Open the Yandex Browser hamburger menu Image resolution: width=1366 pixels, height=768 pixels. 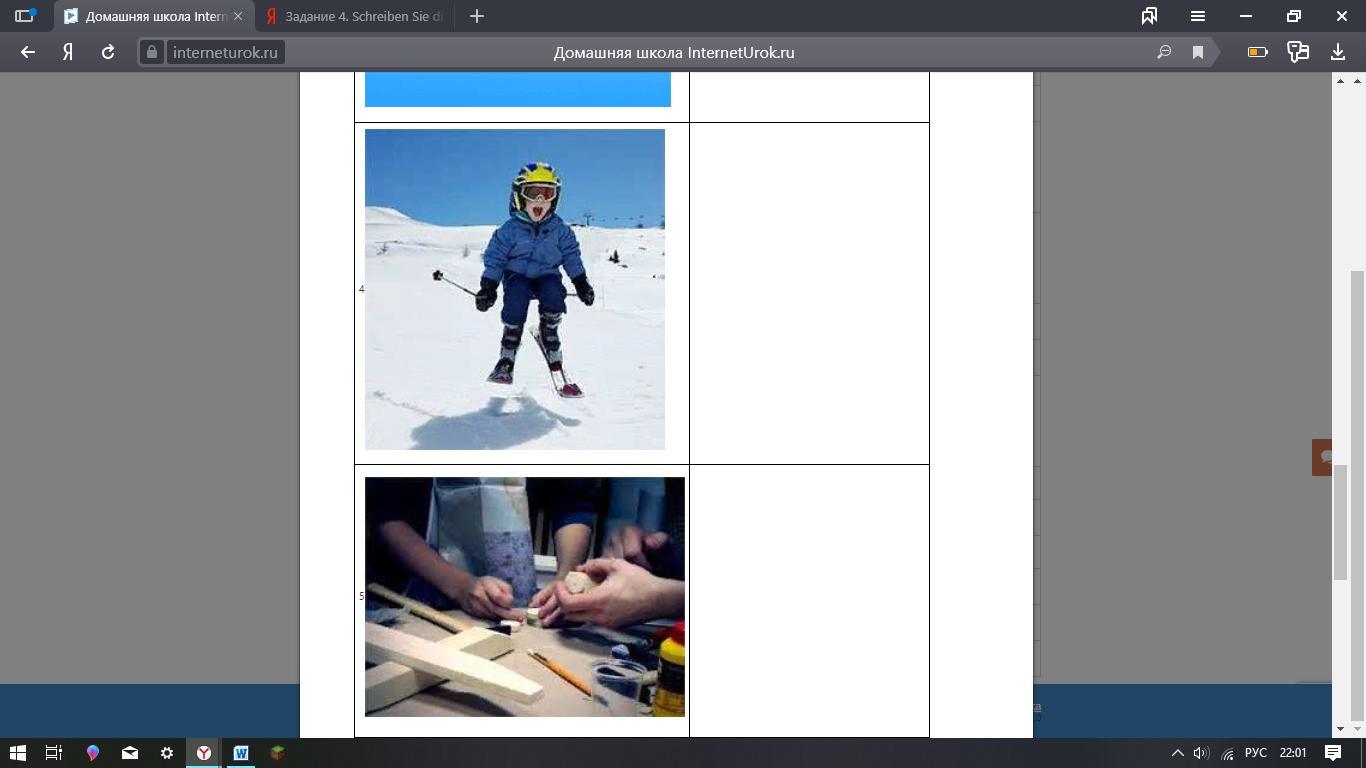[1197, 16]
